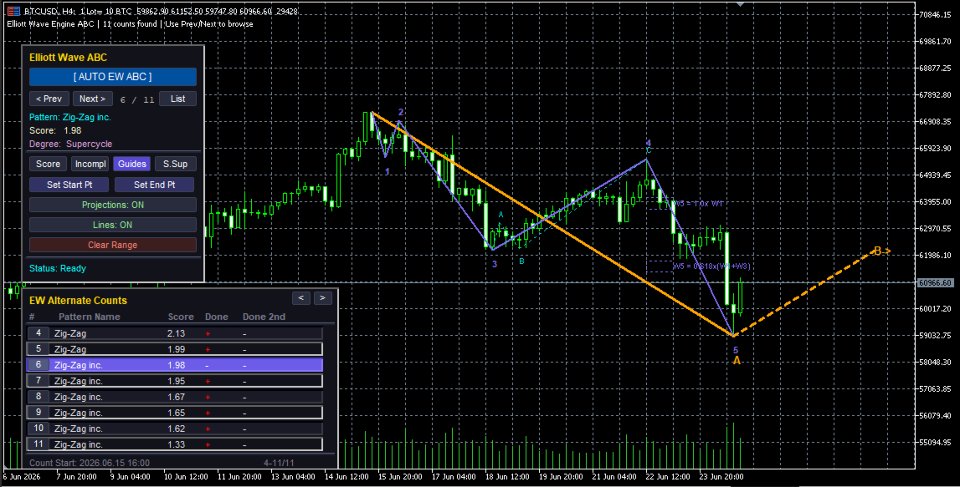The height and width of the screenshot is (487, 960).
Task: Click the Count Start date text
Action: click(x=89, y=463)
